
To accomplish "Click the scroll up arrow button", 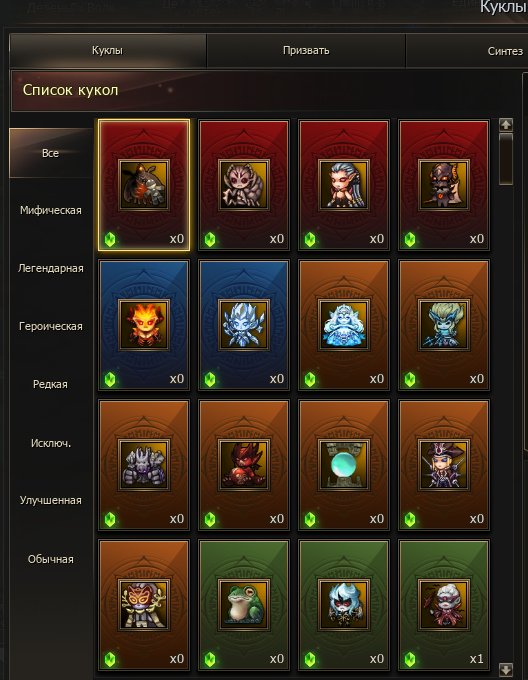I will 506,125.
